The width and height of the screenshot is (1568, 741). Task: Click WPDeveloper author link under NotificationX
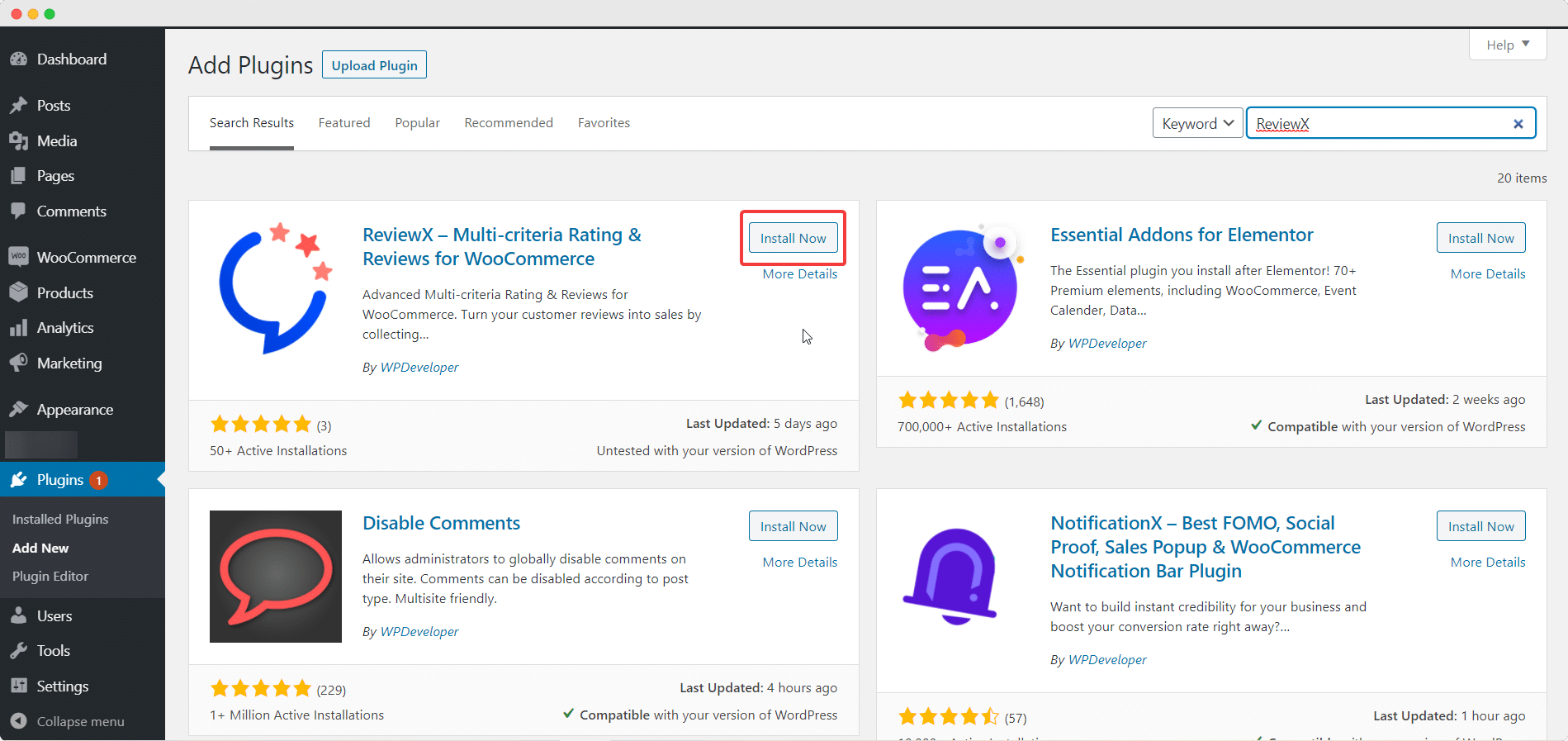coord(1107,660)
